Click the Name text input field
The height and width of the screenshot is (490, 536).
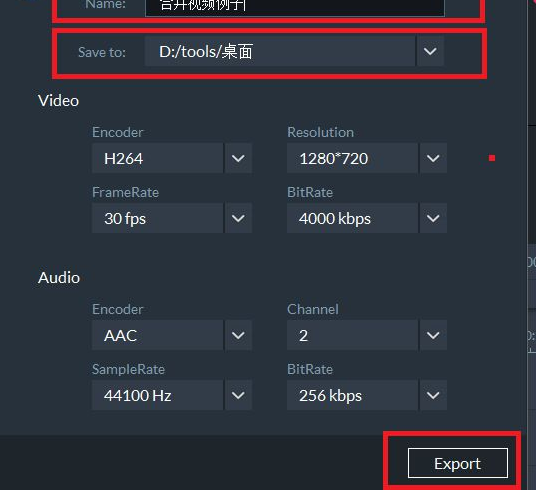coord(295,7)
